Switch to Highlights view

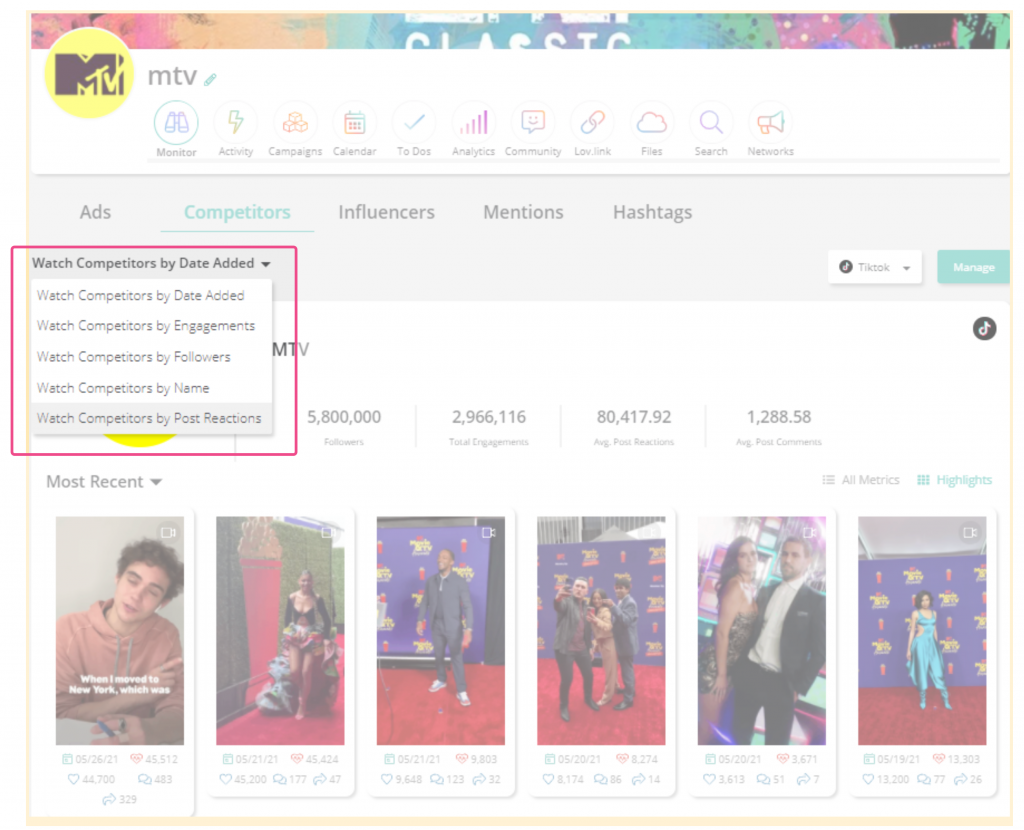click(x=955, y=480)
